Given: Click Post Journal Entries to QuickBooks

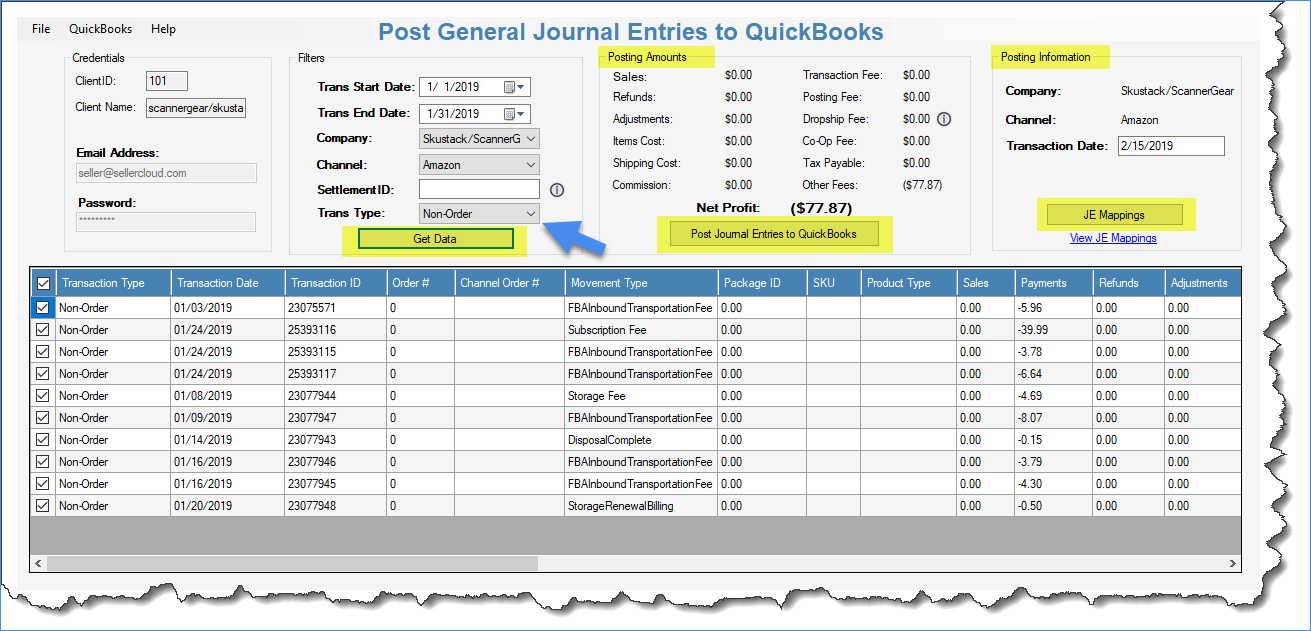Looking at the screenshot, I should click(x=774, y=234).
